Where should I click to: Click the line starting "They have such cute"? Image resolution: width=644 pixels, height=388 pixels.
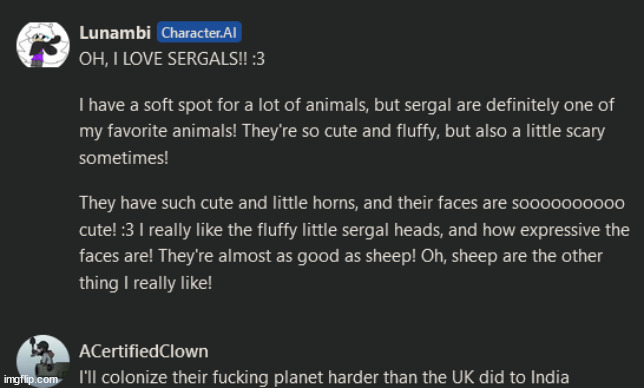click(x=352, y=203)
